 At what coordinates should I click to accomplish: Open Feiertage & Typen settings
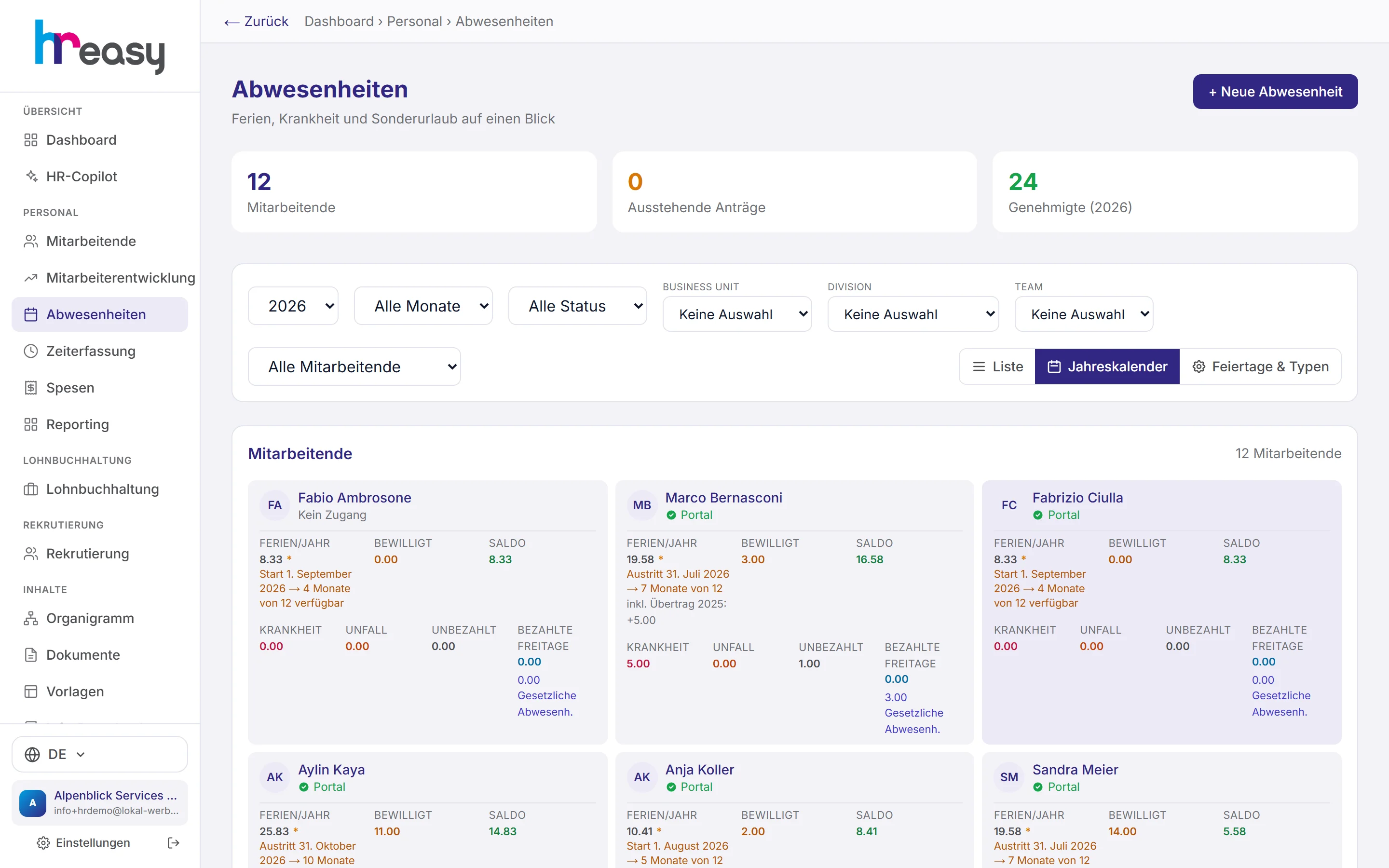(x=1260, y=366)
